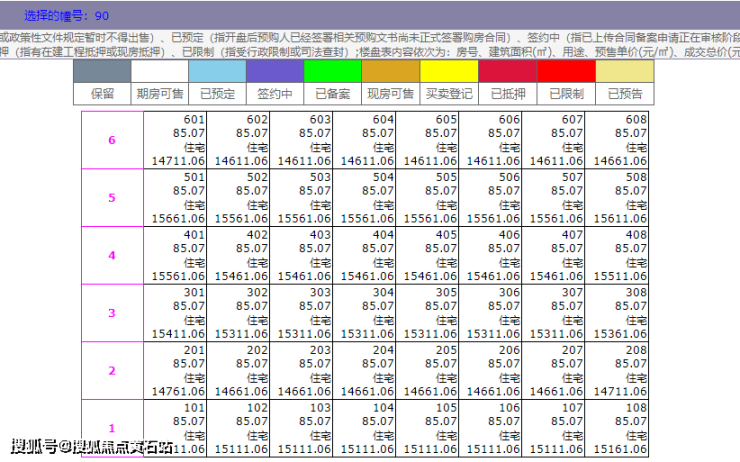The image size is (740, 462).
Task: Click the 签约中 legend label
Action: coord(275,94)
